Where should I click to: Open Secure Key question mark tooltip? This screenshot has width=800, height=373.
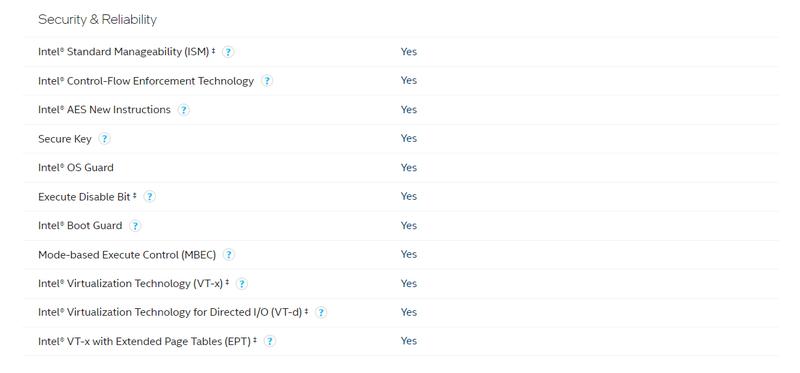105,139
